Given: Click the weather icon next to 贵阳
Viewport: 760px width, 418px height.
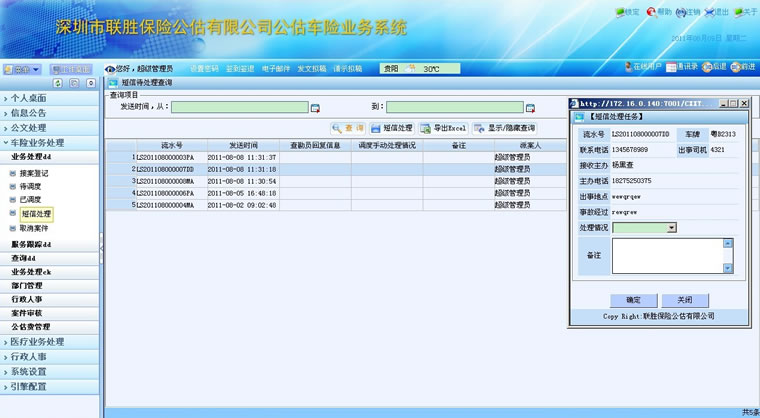Looking at the screenshot, I should 410,68.
